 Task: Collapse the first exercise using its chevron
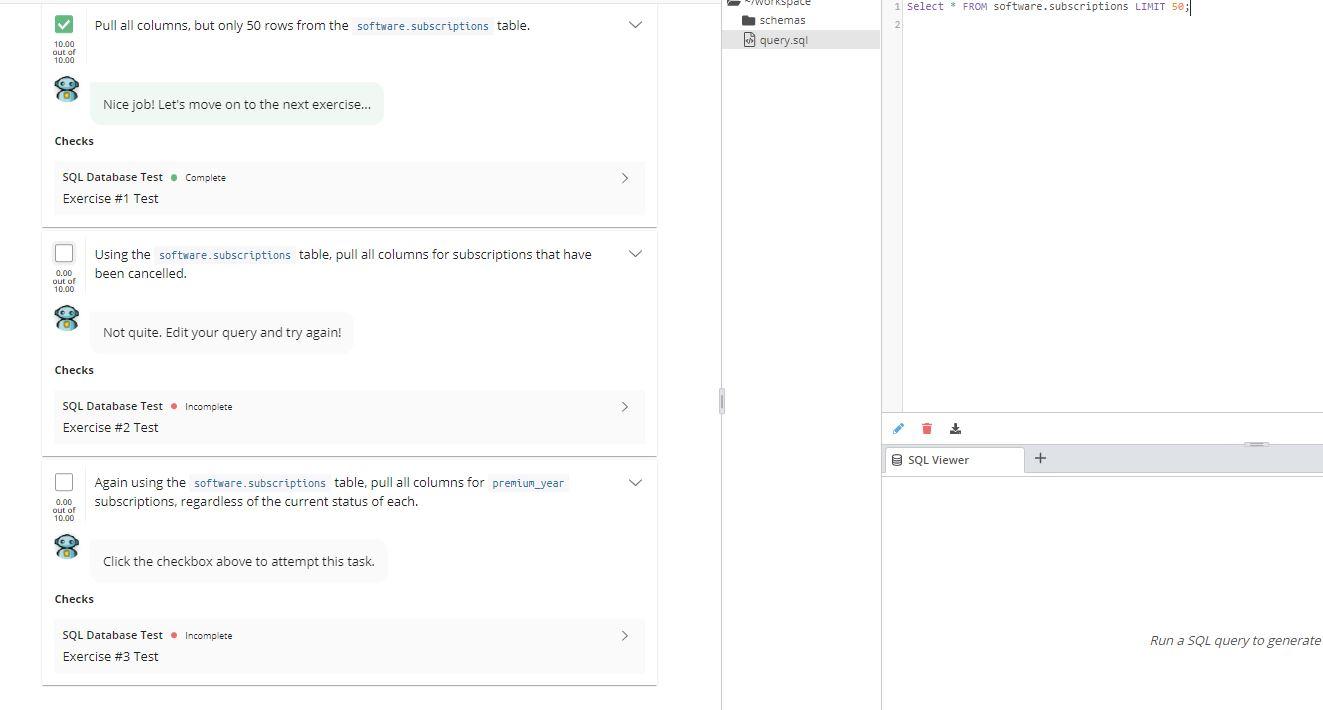(x=635, y=25)
